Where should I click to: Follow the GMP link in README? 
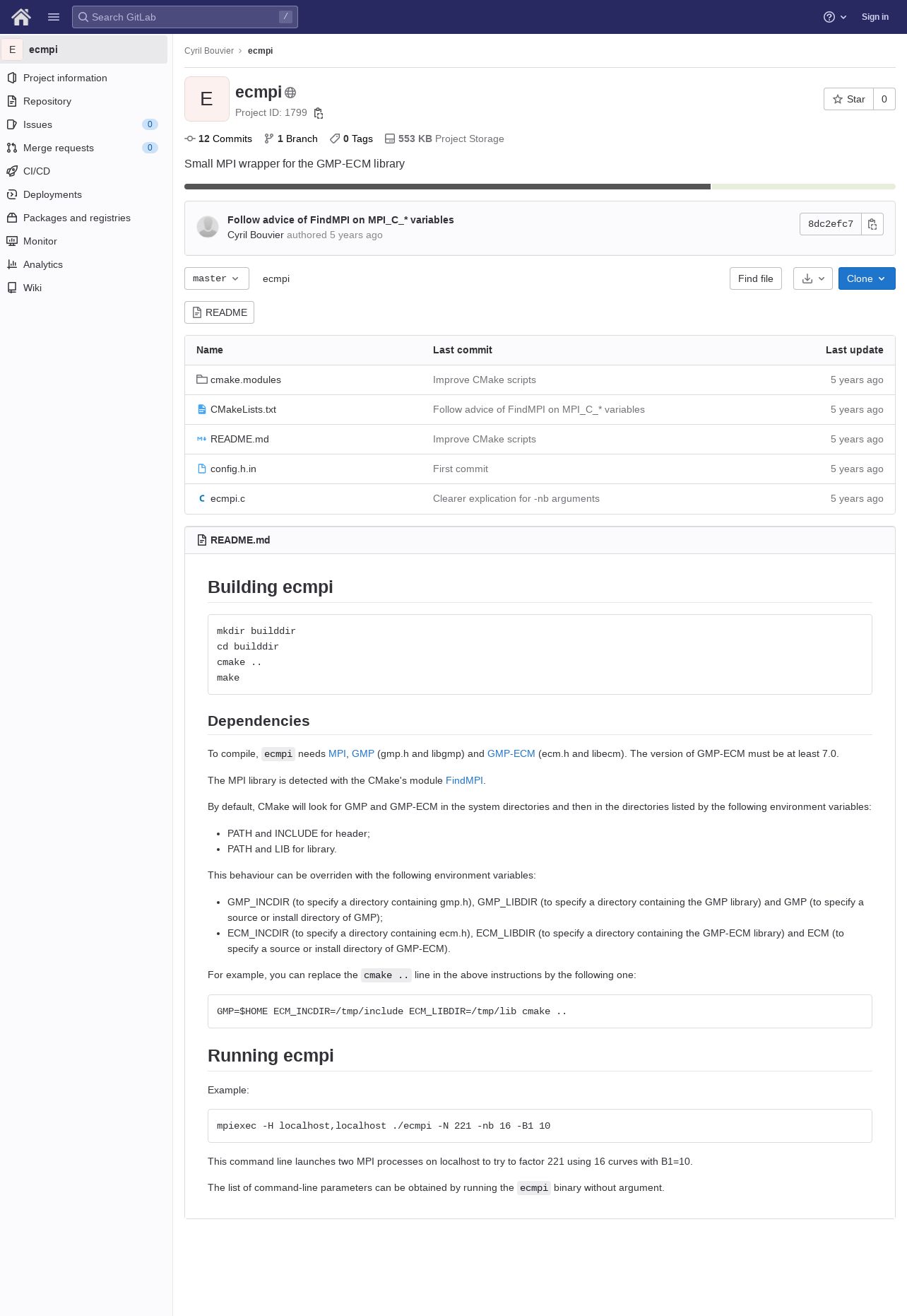click(363, 753)
